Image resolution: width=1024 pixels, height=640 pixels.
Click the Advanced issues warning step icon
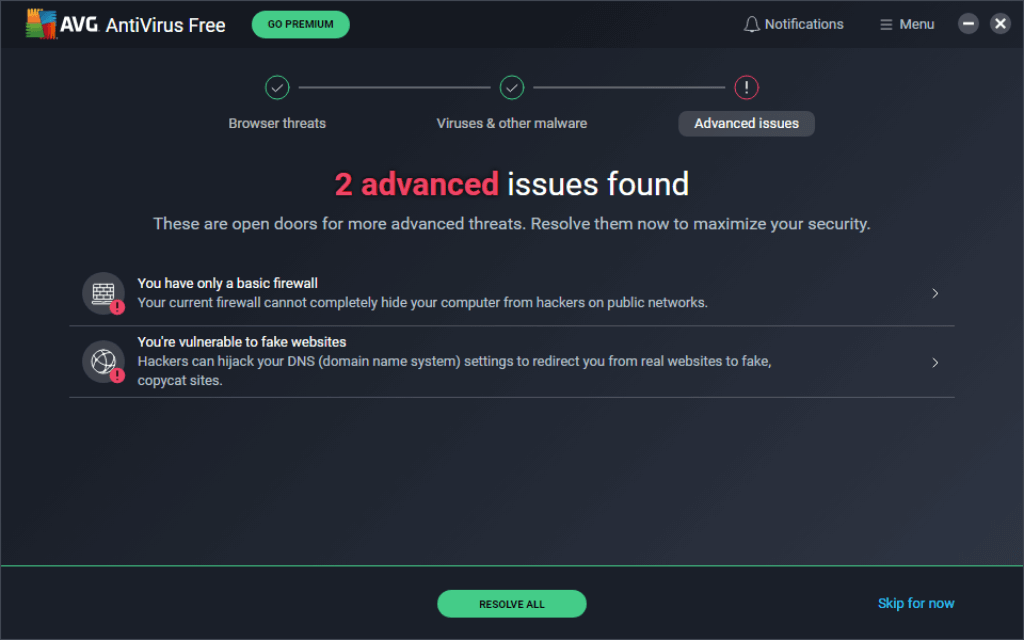point(746,88)
